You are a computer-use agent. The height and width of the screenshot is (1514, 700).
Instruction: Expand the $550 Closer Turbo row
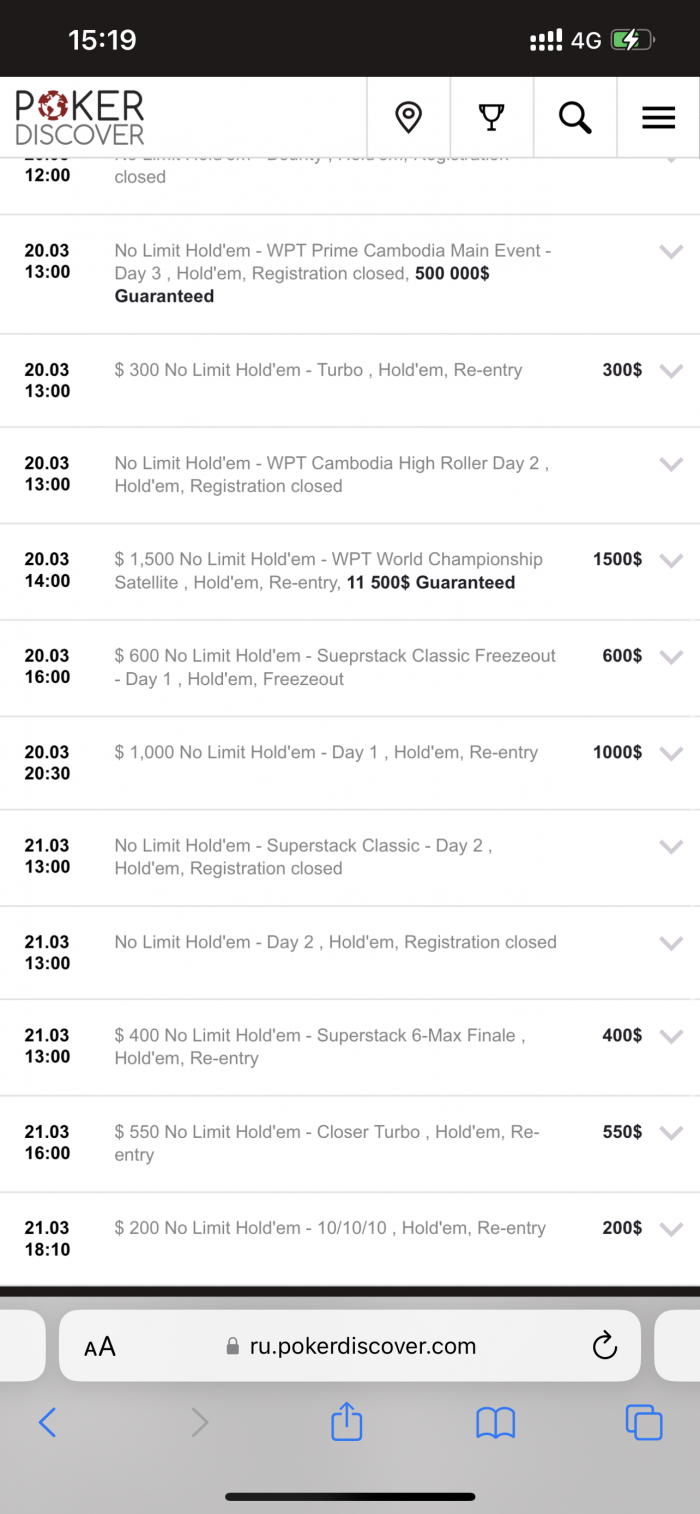click(x=671, y=1133)
